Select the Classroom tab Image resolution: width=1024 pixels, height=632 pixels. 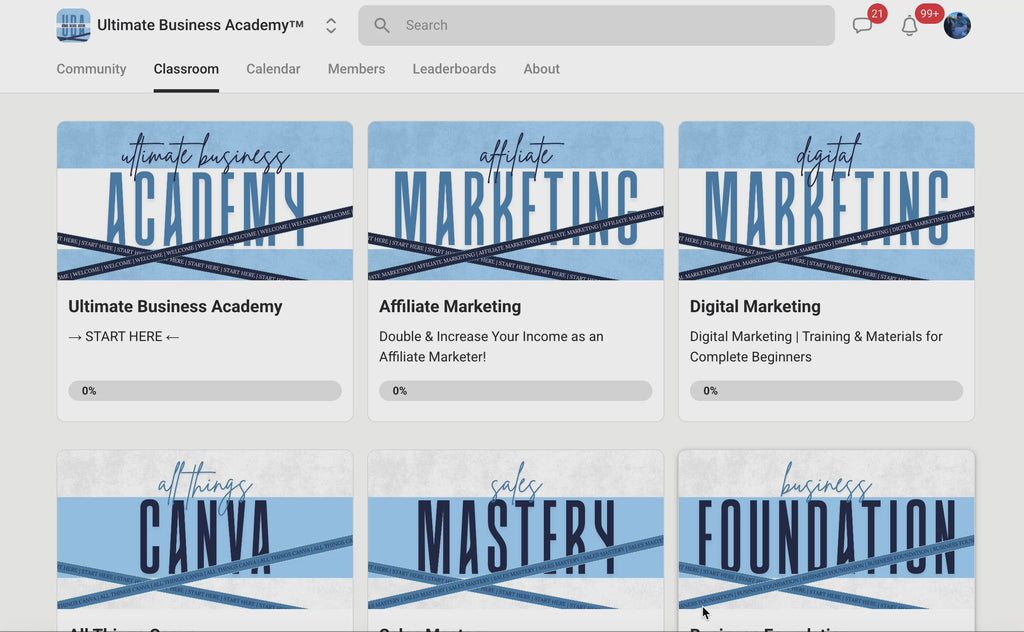[186, 69]
